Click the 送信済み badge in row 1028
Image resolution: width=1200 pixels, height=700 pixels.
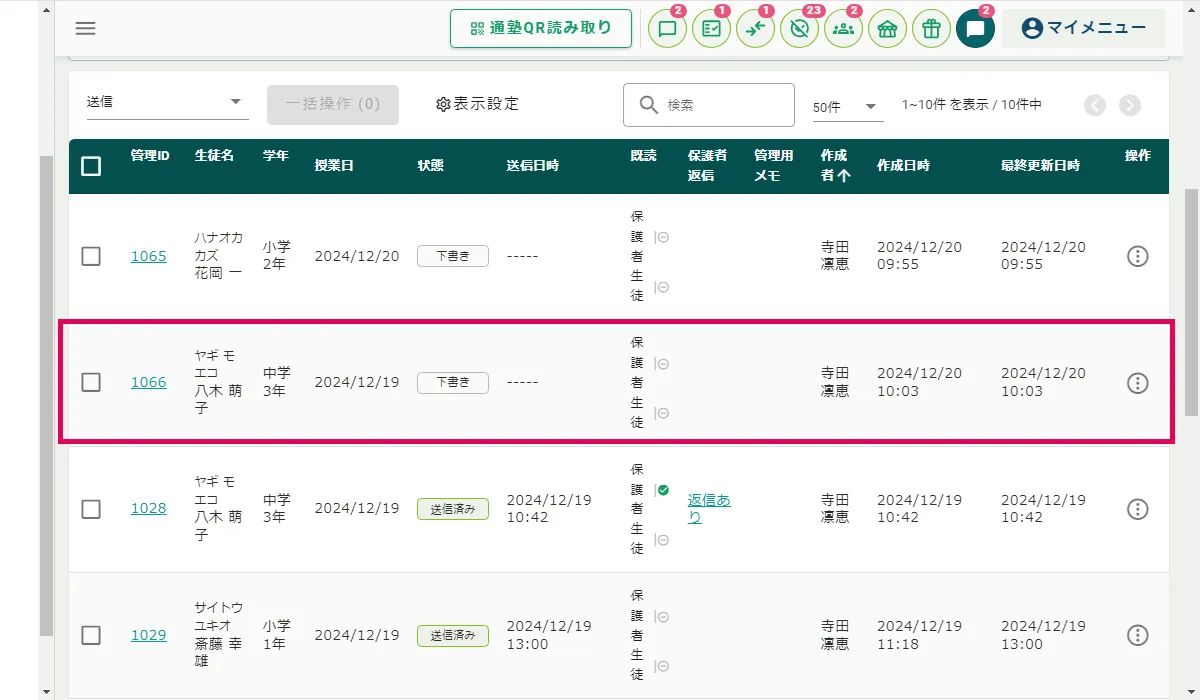tap(453, 509)
